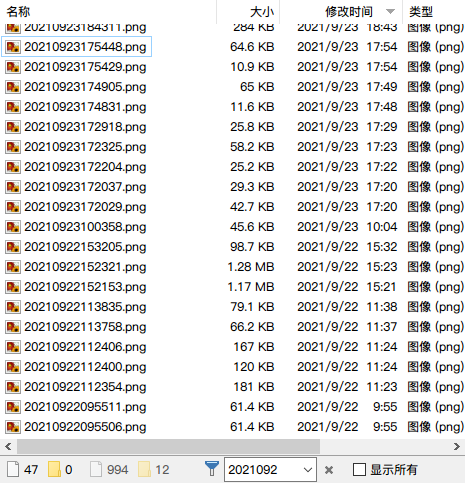Sort by the 名称 column header
This screenshot has height=483, width=465.
click(18, 12)
